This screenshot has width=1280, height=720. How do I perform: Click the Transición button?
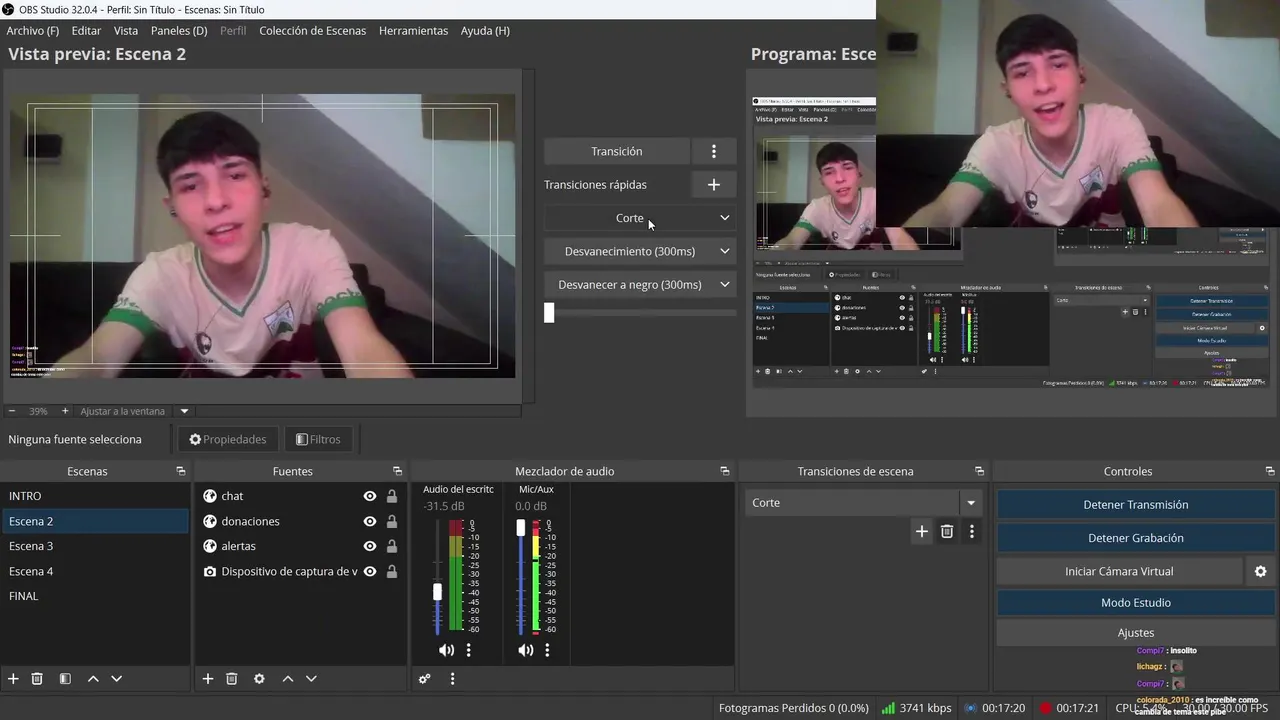pyautogui.click(x=617, y=151)
